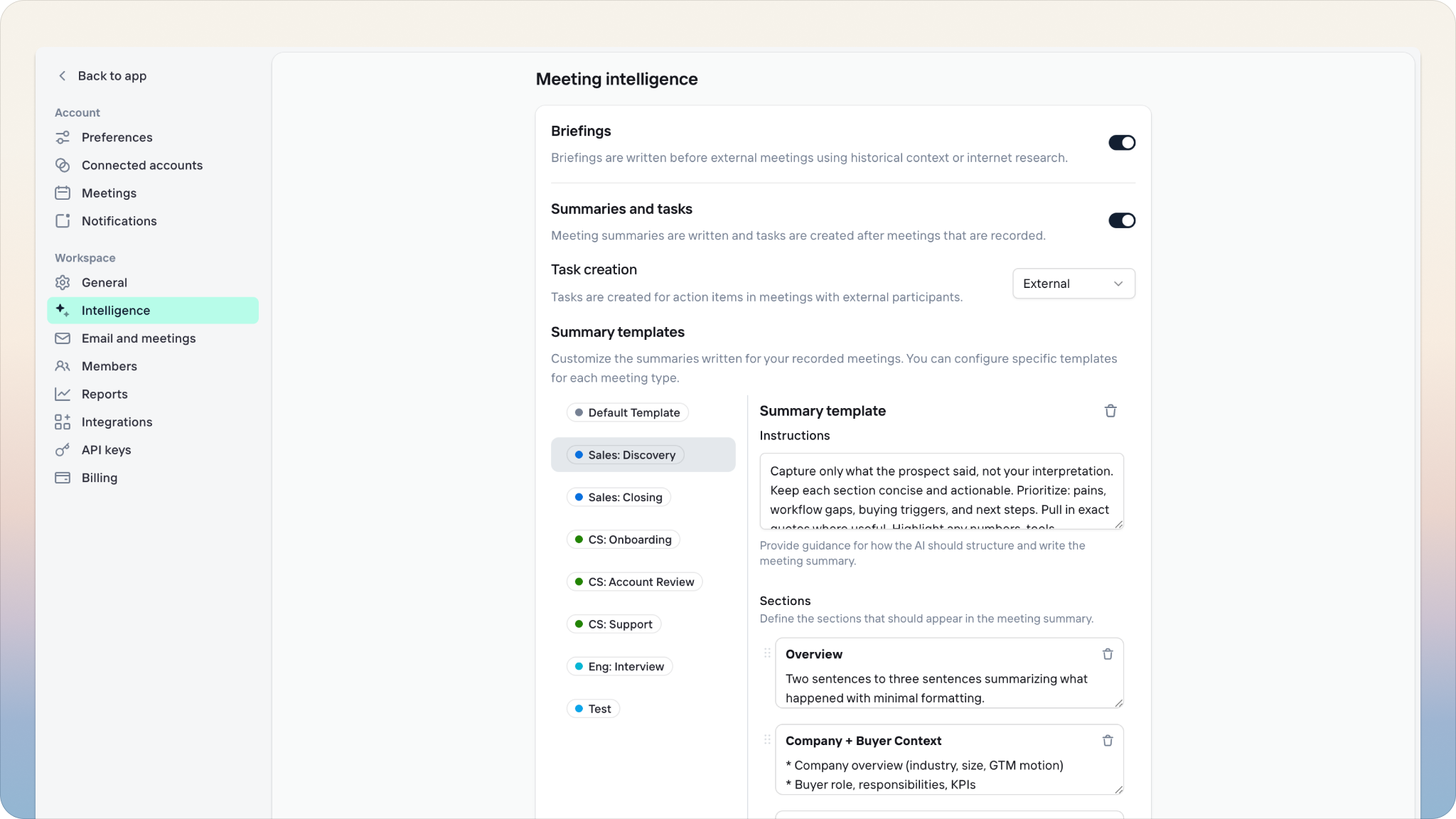1456x819 pixels.
Task: Click the Company + Buyer Context resize handle
Action: (1119, 790)
